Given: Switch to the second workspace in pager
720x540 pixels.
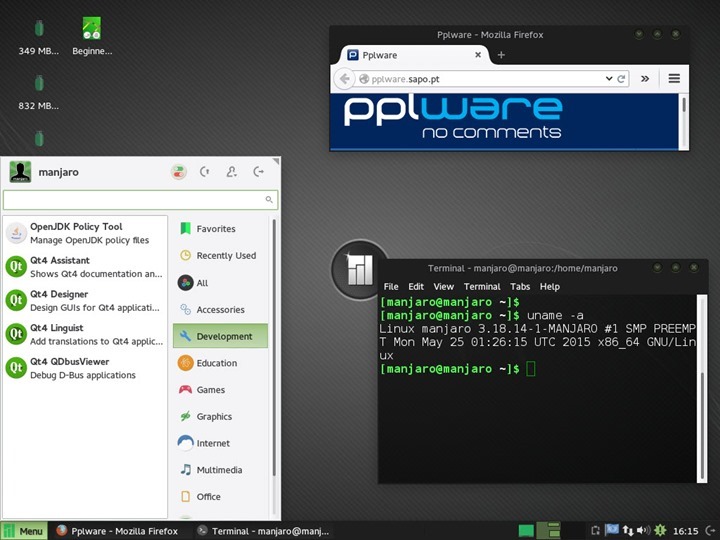Looking at the screenshot, I should [548, 531].
